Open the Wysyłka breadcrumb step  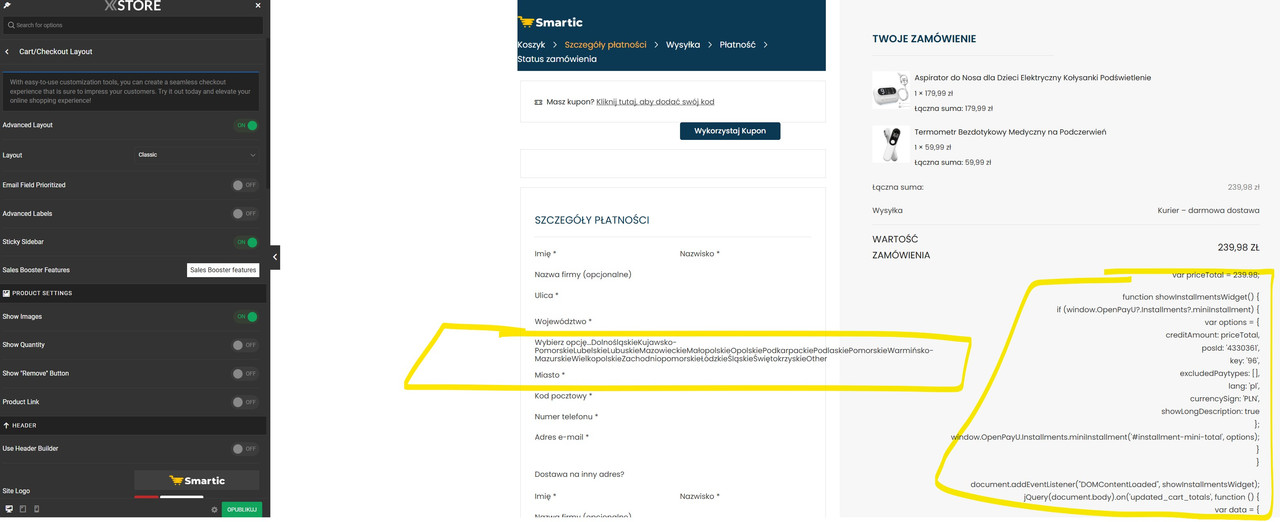tap(683, 45)
